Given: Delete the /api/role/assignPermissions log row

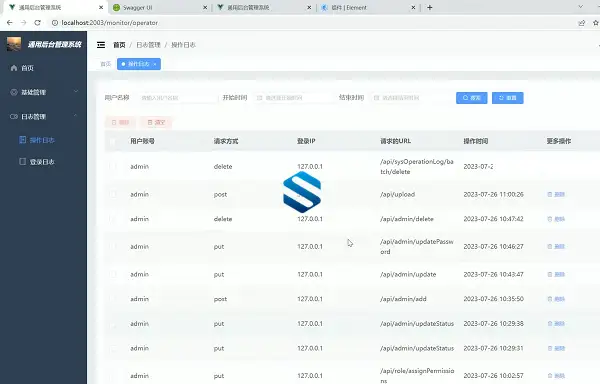Looking at the screenshot, I should point(556,376).
